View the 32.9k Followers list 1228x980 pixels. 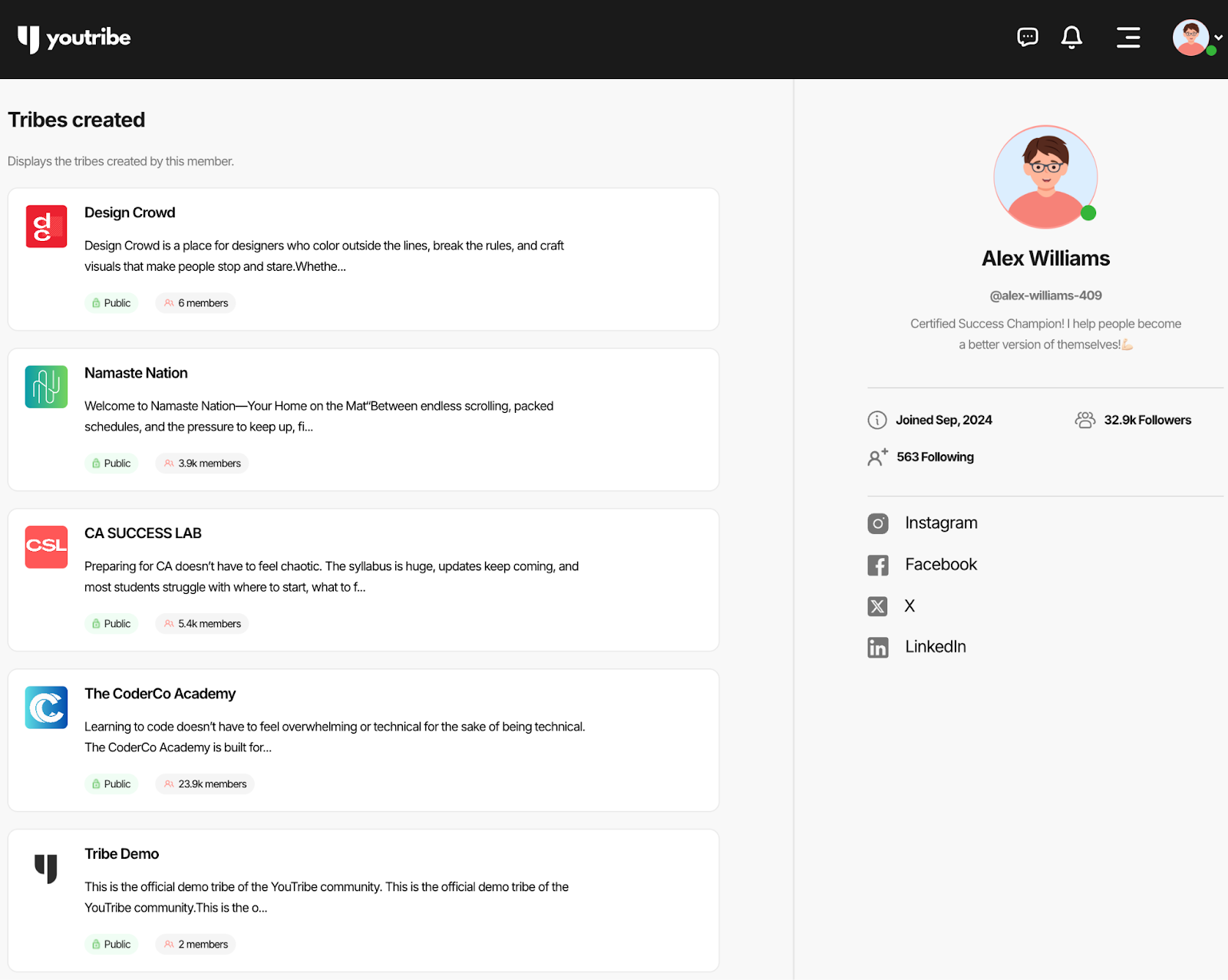[1147, 420]
